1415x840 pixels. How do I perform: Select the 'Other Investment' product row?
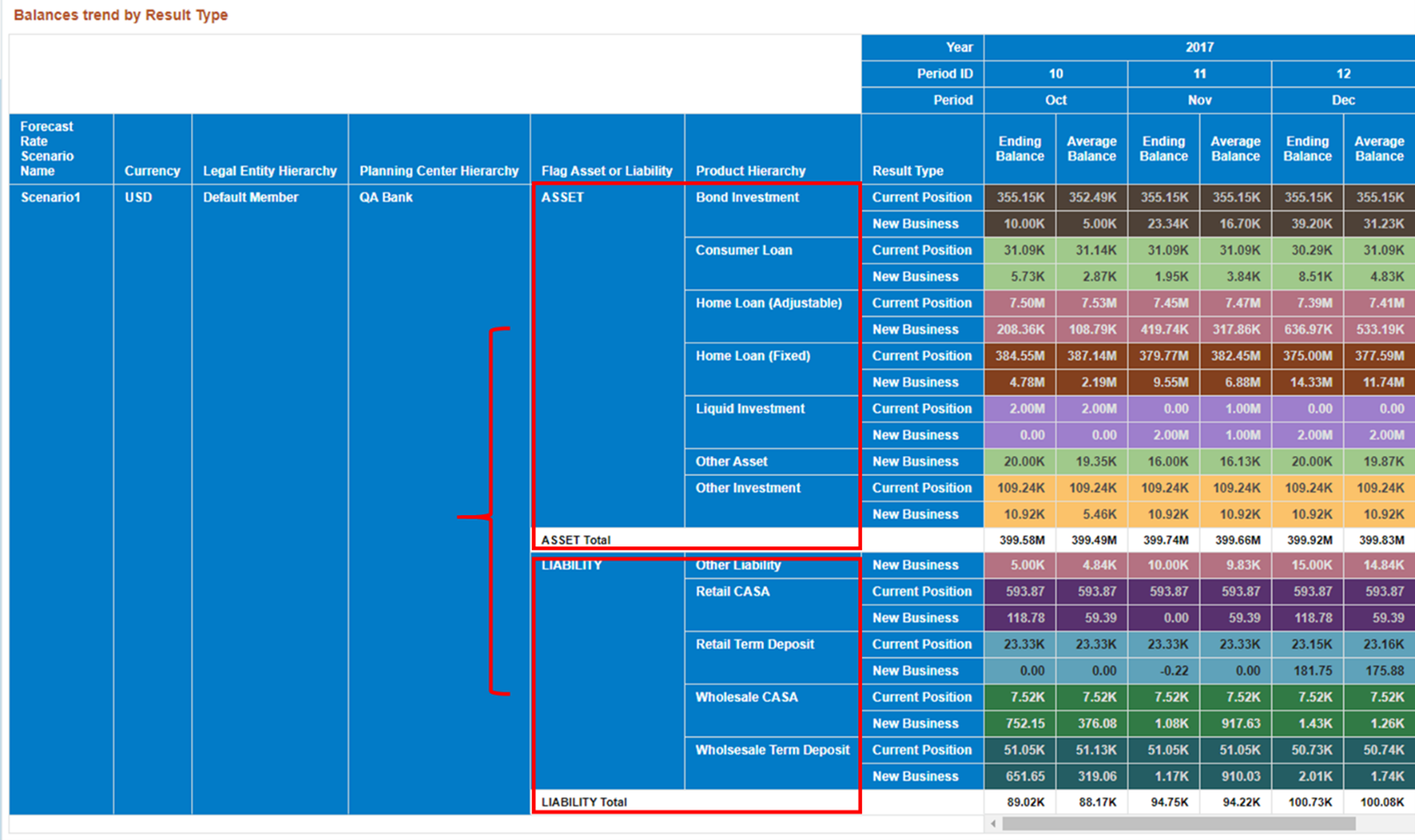coord(774,501)
